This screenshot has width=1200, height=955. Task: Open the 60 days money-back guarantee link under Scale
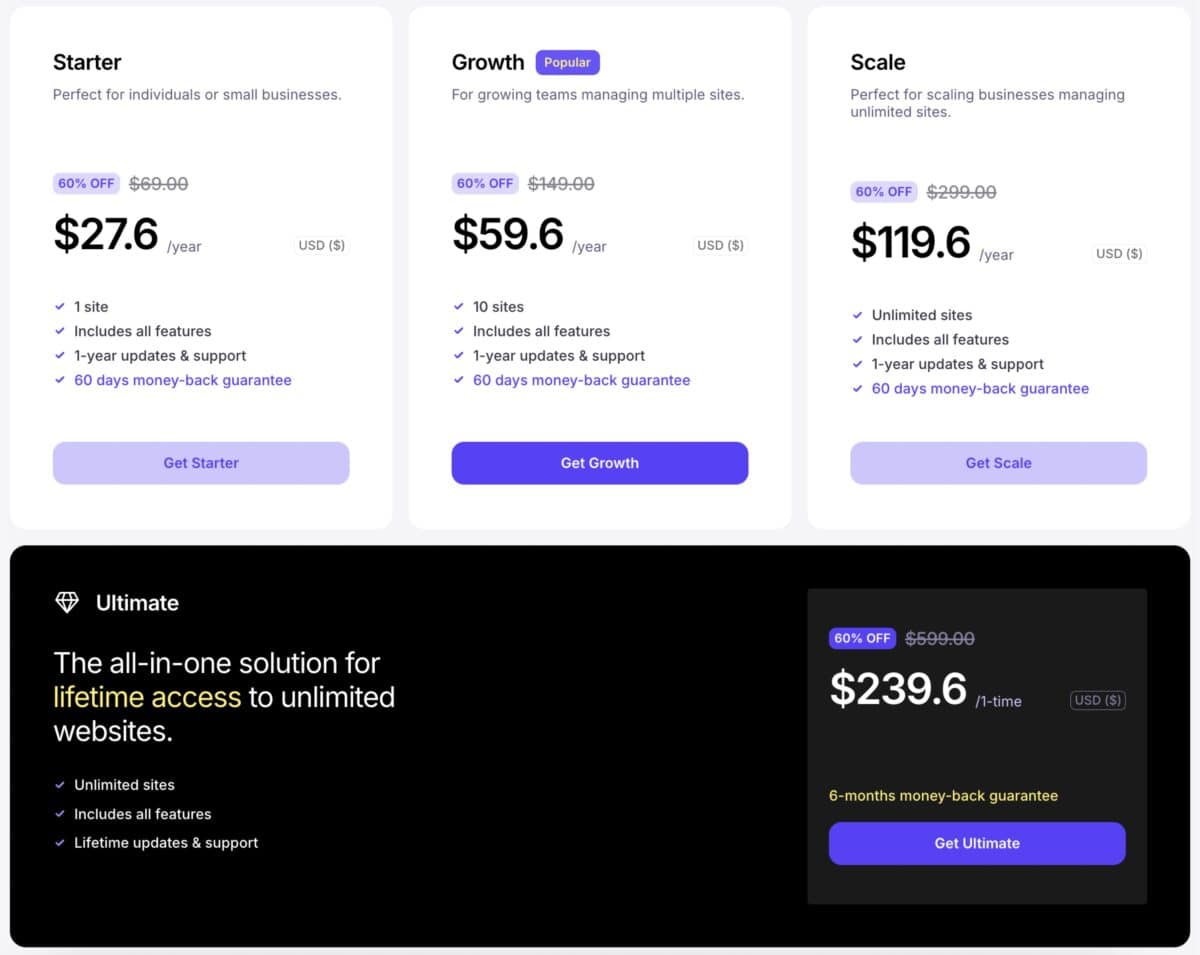coord(979,388)
